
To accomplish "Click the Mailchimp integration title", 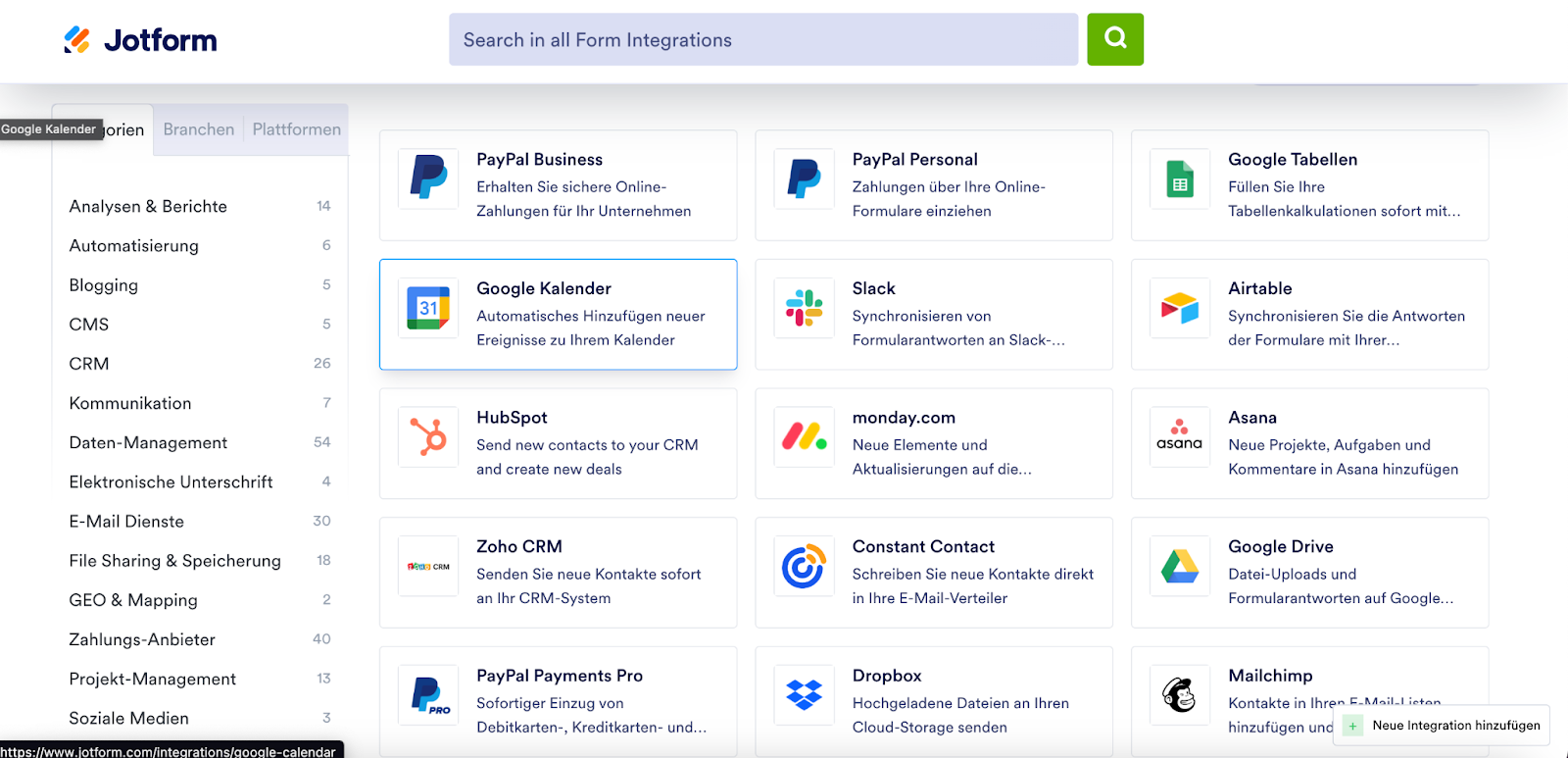I will click(x=1270, y=676).
